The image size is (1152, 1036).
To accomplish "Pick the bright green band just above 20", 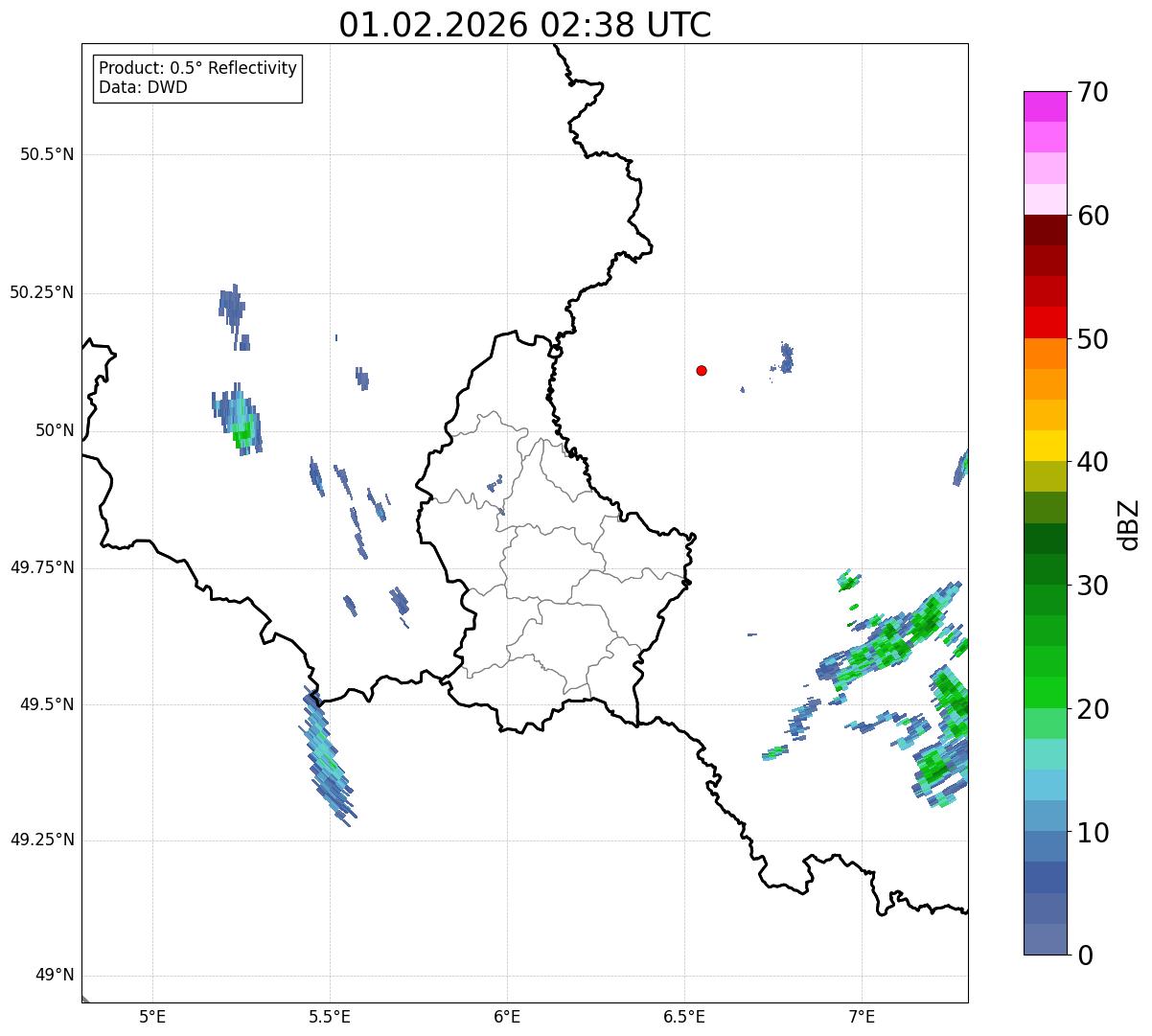I will point(1045,692).
